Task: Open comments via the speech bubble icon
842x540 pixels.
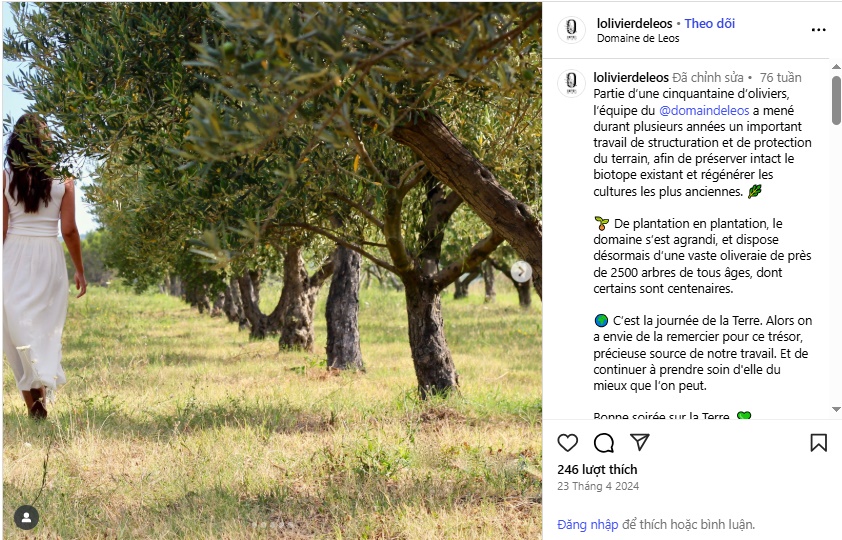Action: [604, 443]
